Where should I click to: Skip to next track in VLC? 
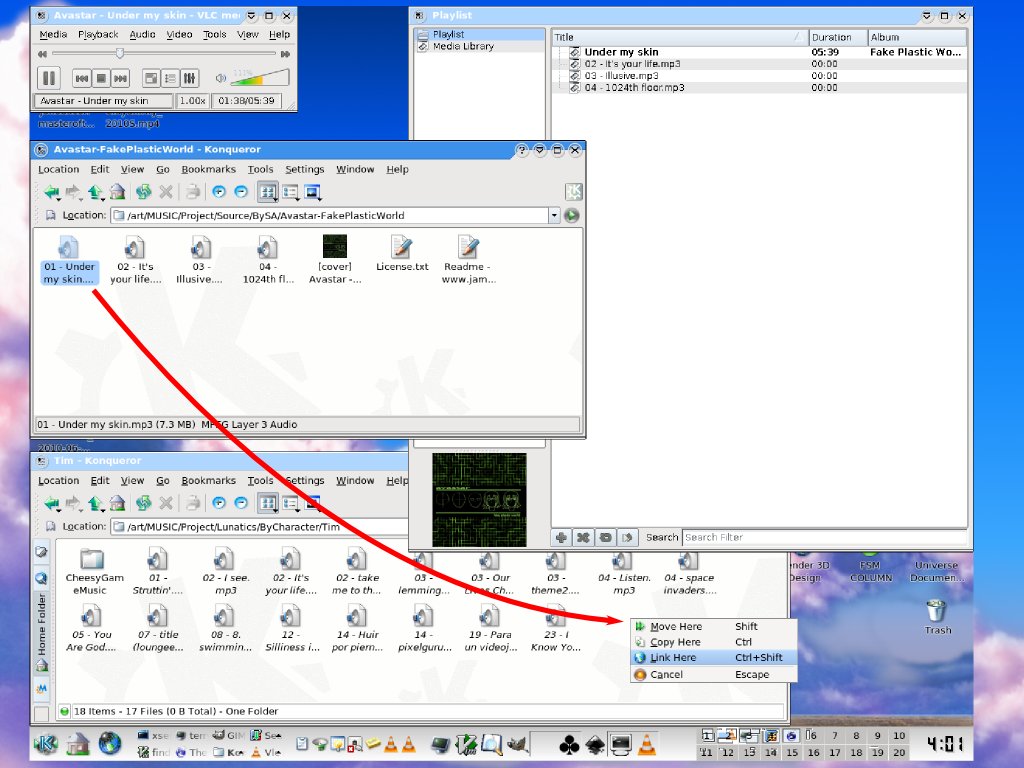[121, 78]
